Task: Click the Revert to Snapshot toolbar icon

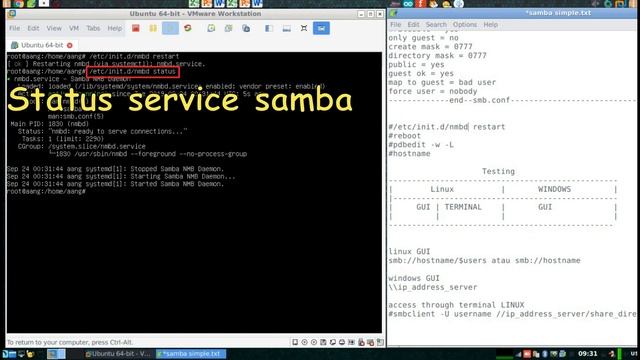Action: pyautogui.click(x=229, y=28)
